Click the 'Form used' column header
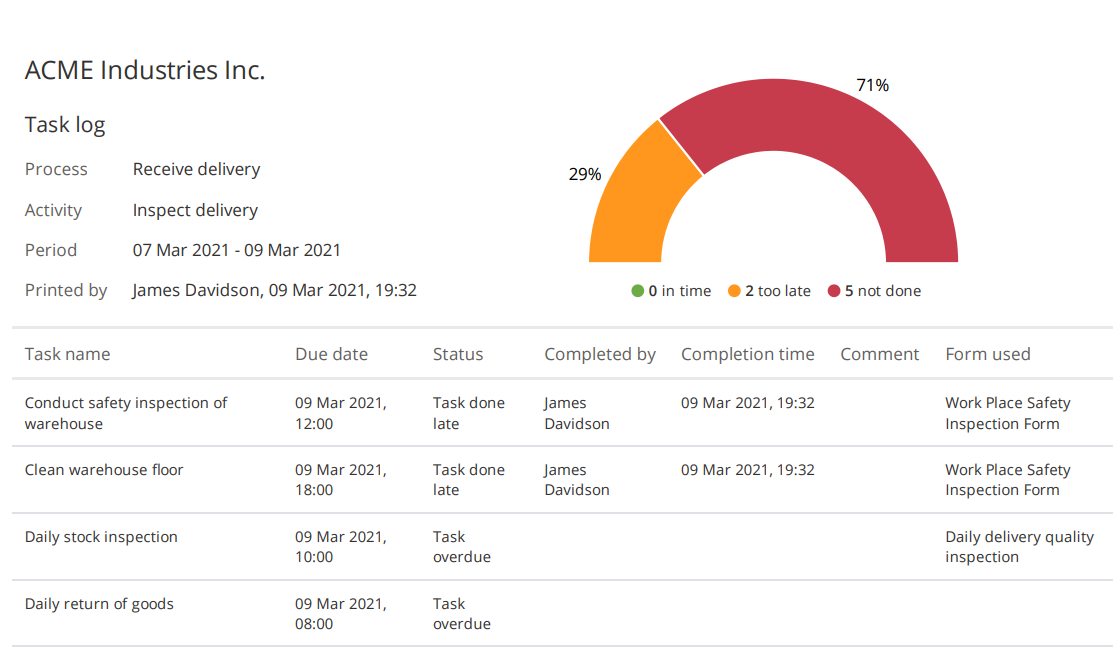1113x651 pixels. [x=988, y=354]
